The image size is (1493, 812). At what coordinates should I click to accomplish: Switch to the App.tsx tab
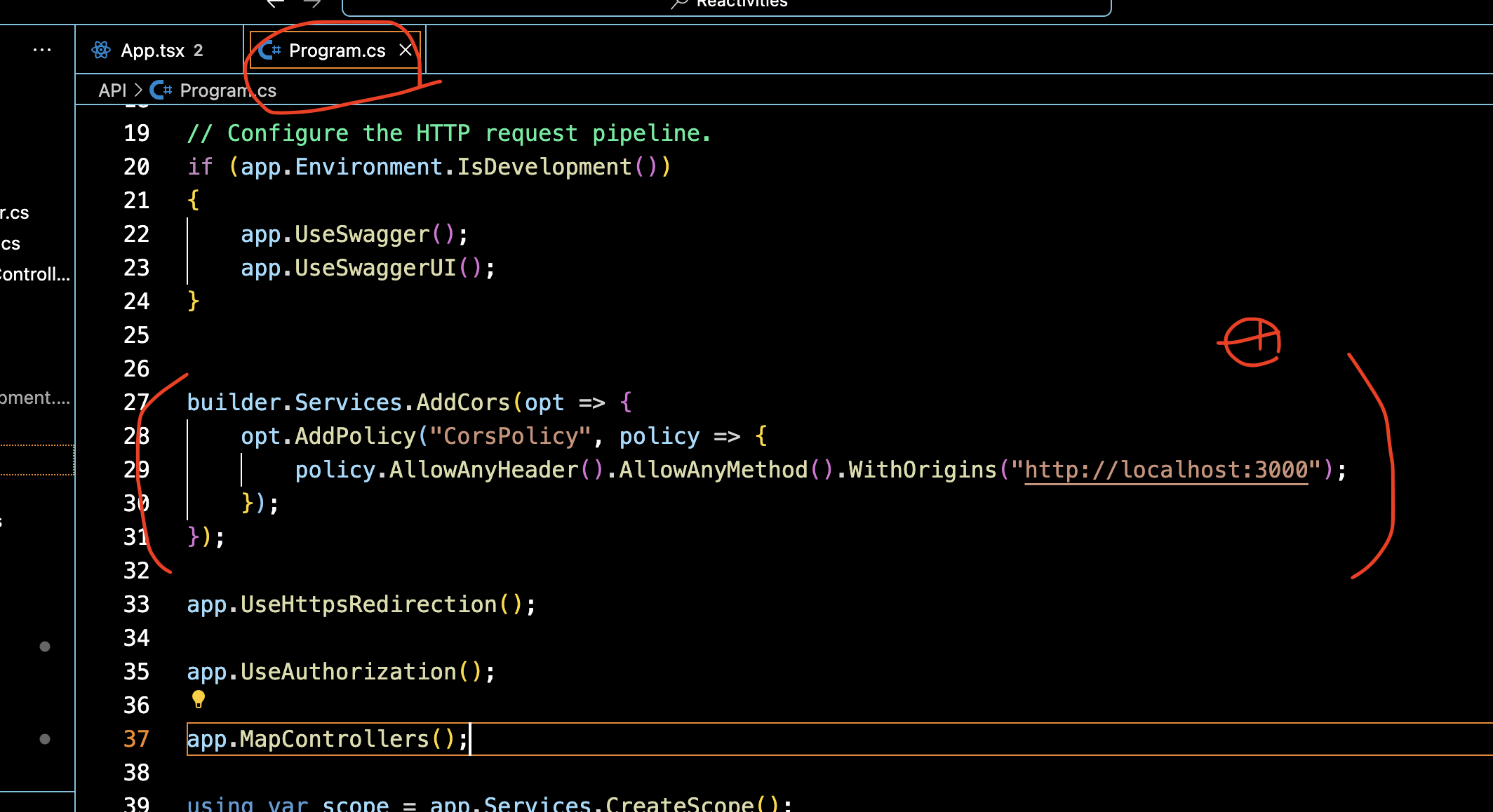coord(152,50)
